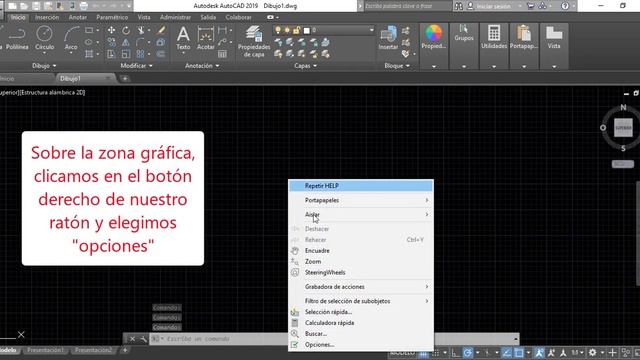Open the layer selection combo box
Screen dimensions: 640x360
(x=324, y=30)
